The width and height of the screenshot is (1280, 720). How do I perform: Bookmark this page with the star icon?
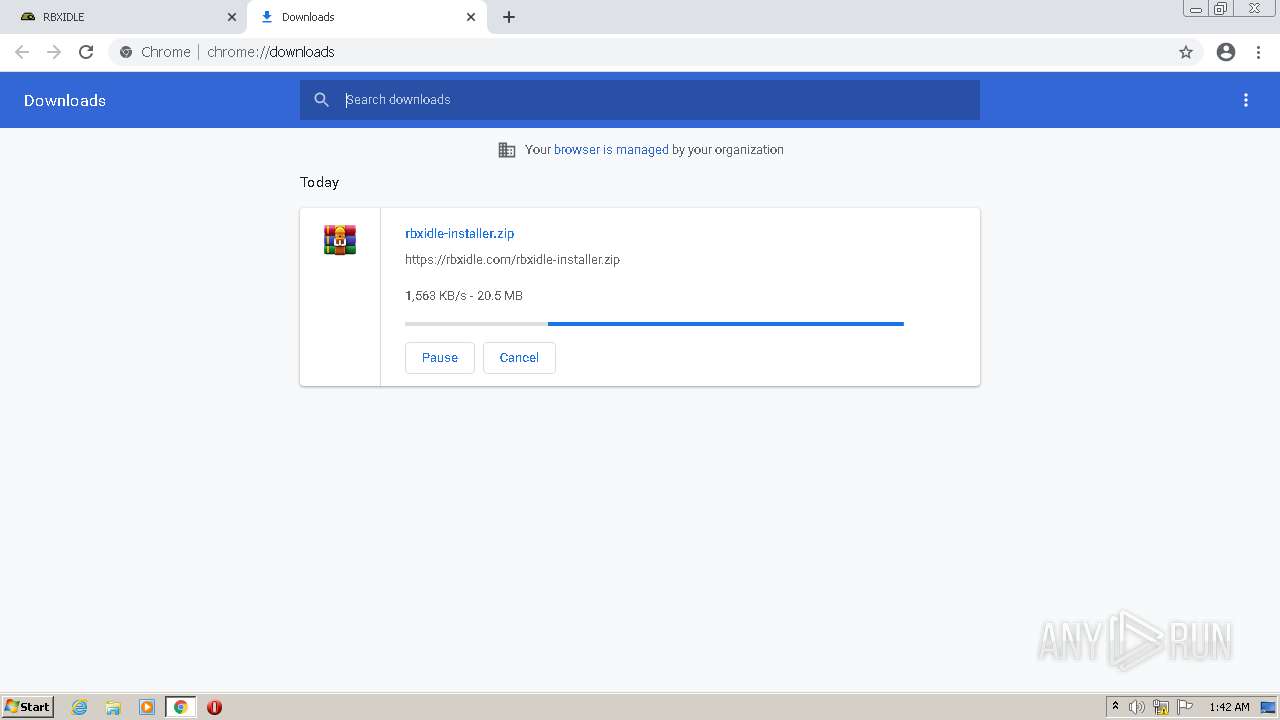coord(1186,52)
